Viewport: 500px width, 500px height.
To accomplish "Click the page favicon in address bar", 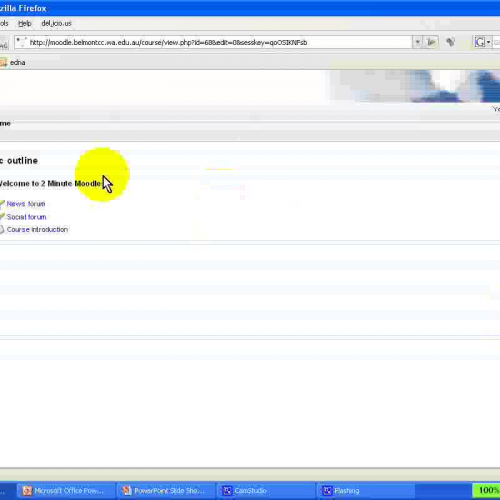I will (x=21, y=42).
